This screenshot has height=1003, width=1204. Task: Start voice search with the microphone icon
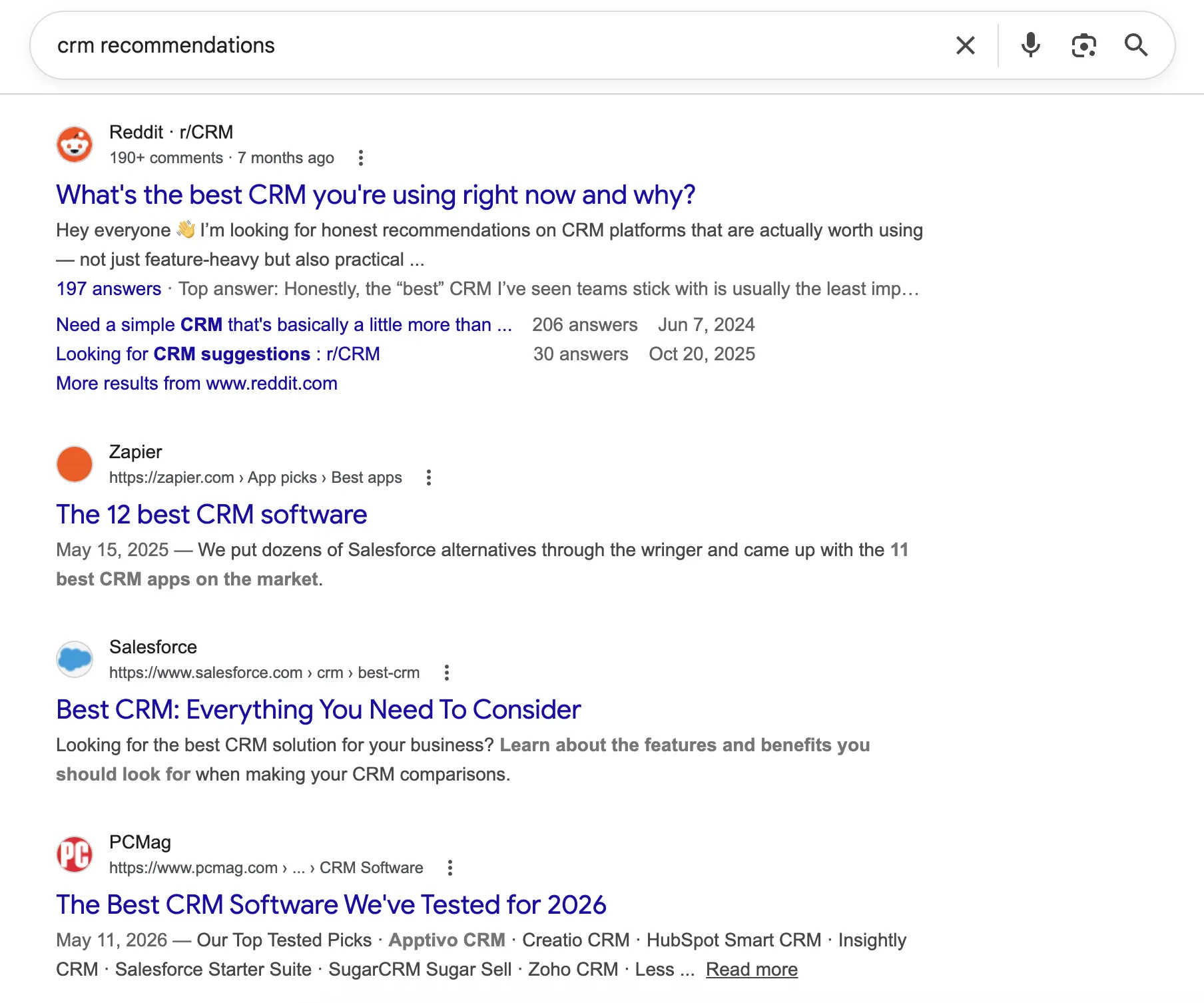1030,45
